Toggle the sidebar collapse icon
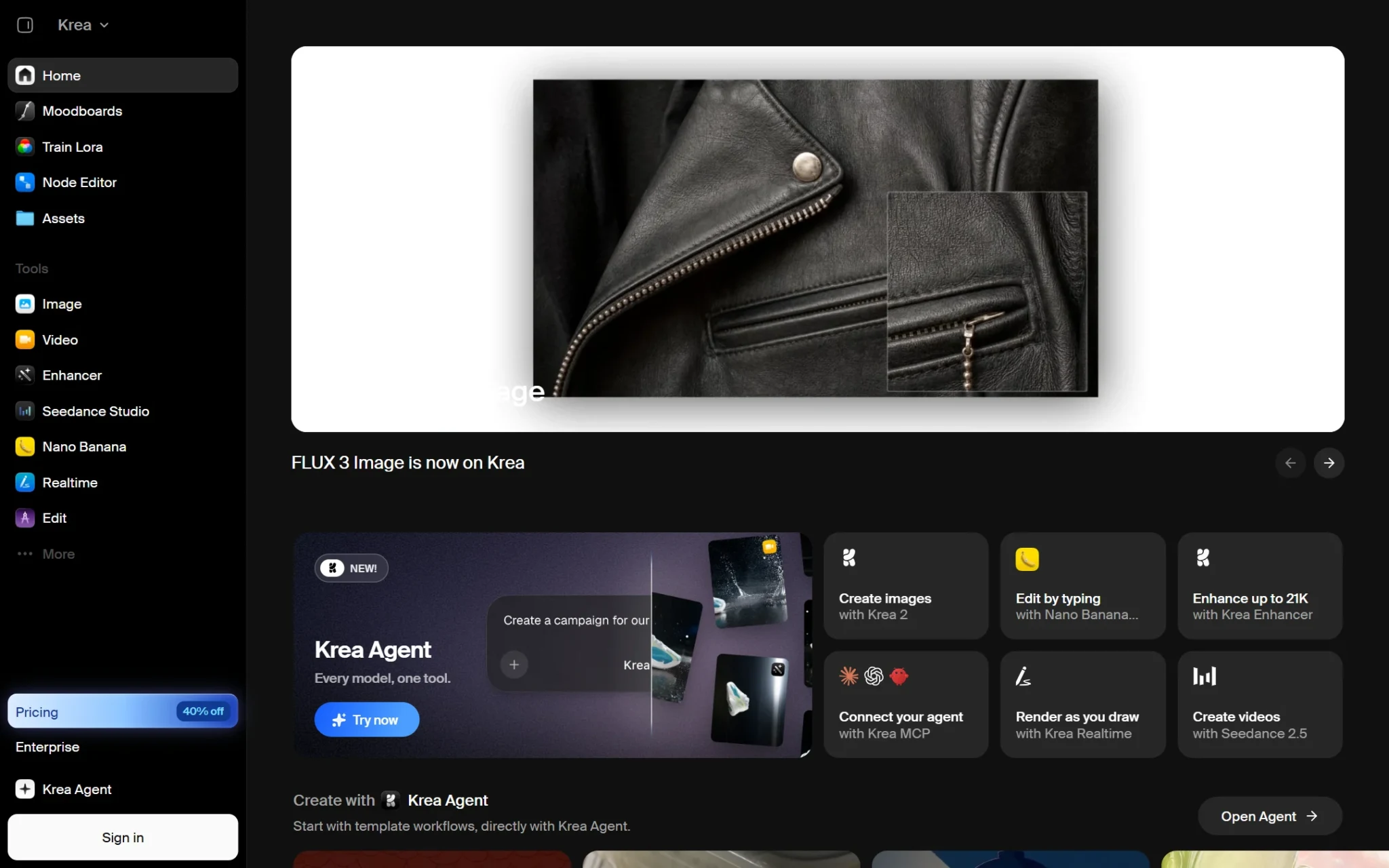1389x868 pixels. pos(25,25)
